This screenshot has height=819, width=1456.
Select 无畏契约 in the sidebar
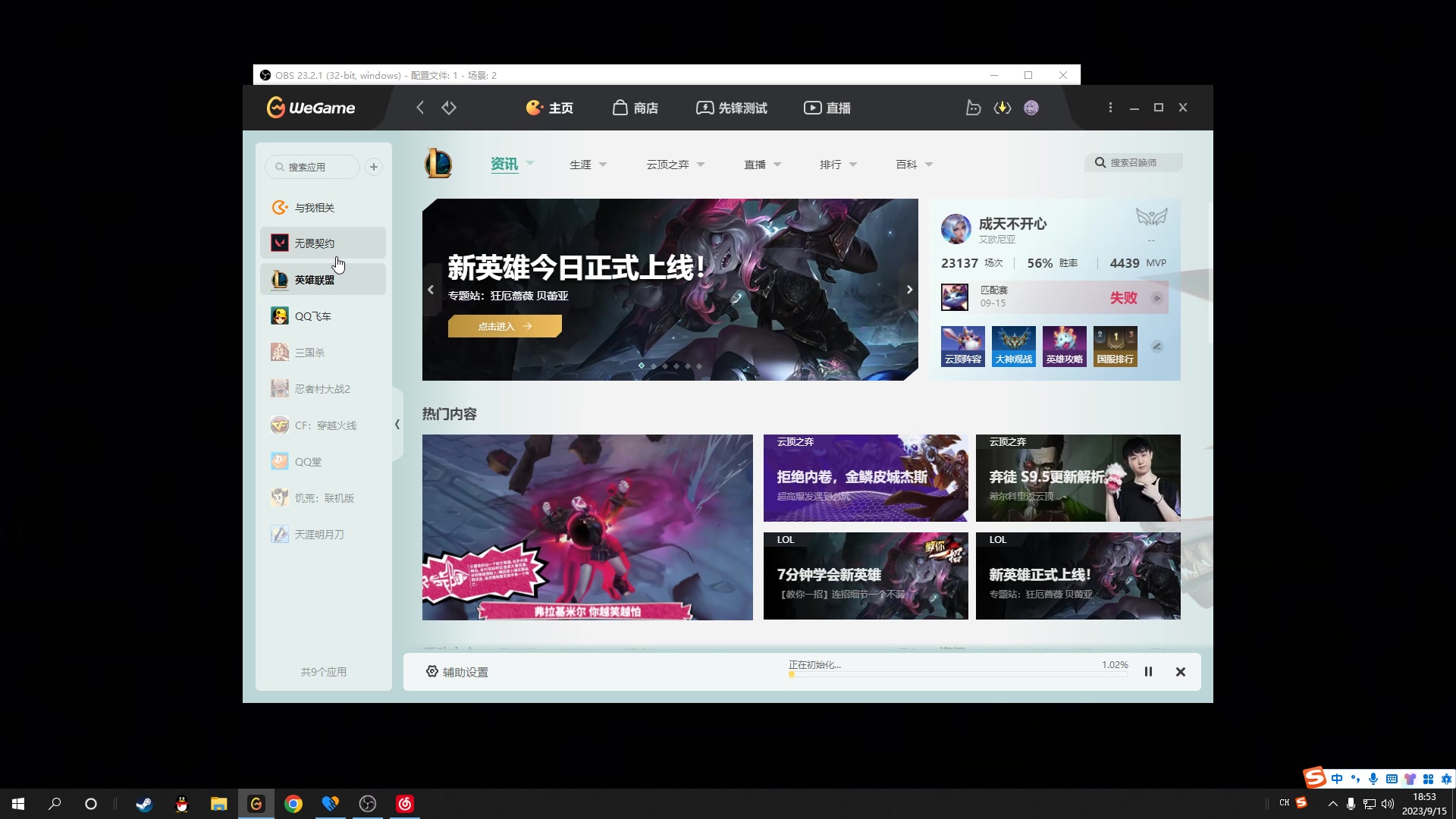coord(323,243)
